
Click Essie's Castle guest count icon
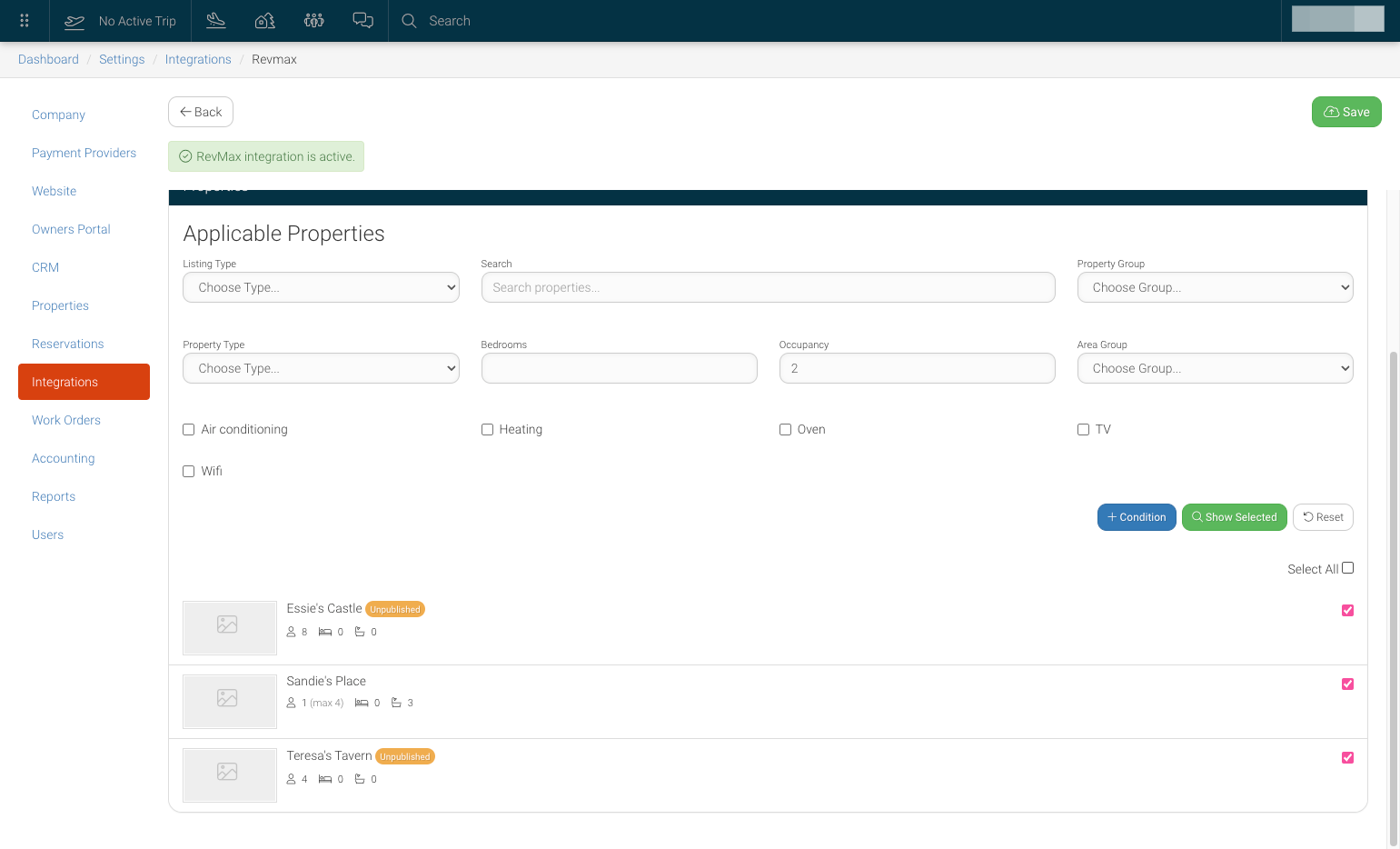coord(291,632)
